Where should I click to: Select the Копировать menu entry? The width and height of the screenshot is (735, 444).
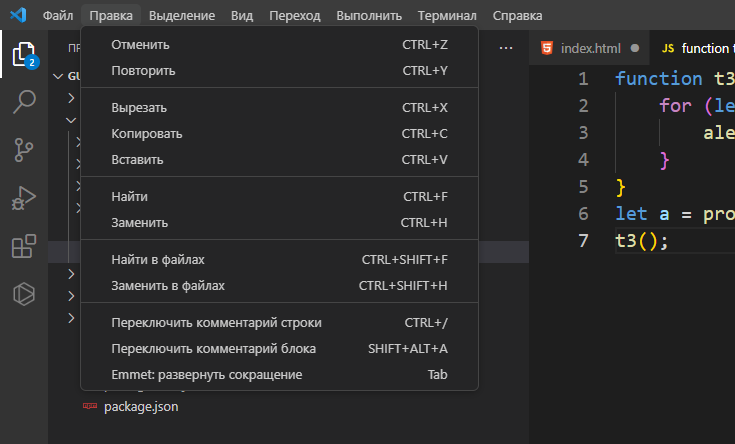[x=279, y=134]
